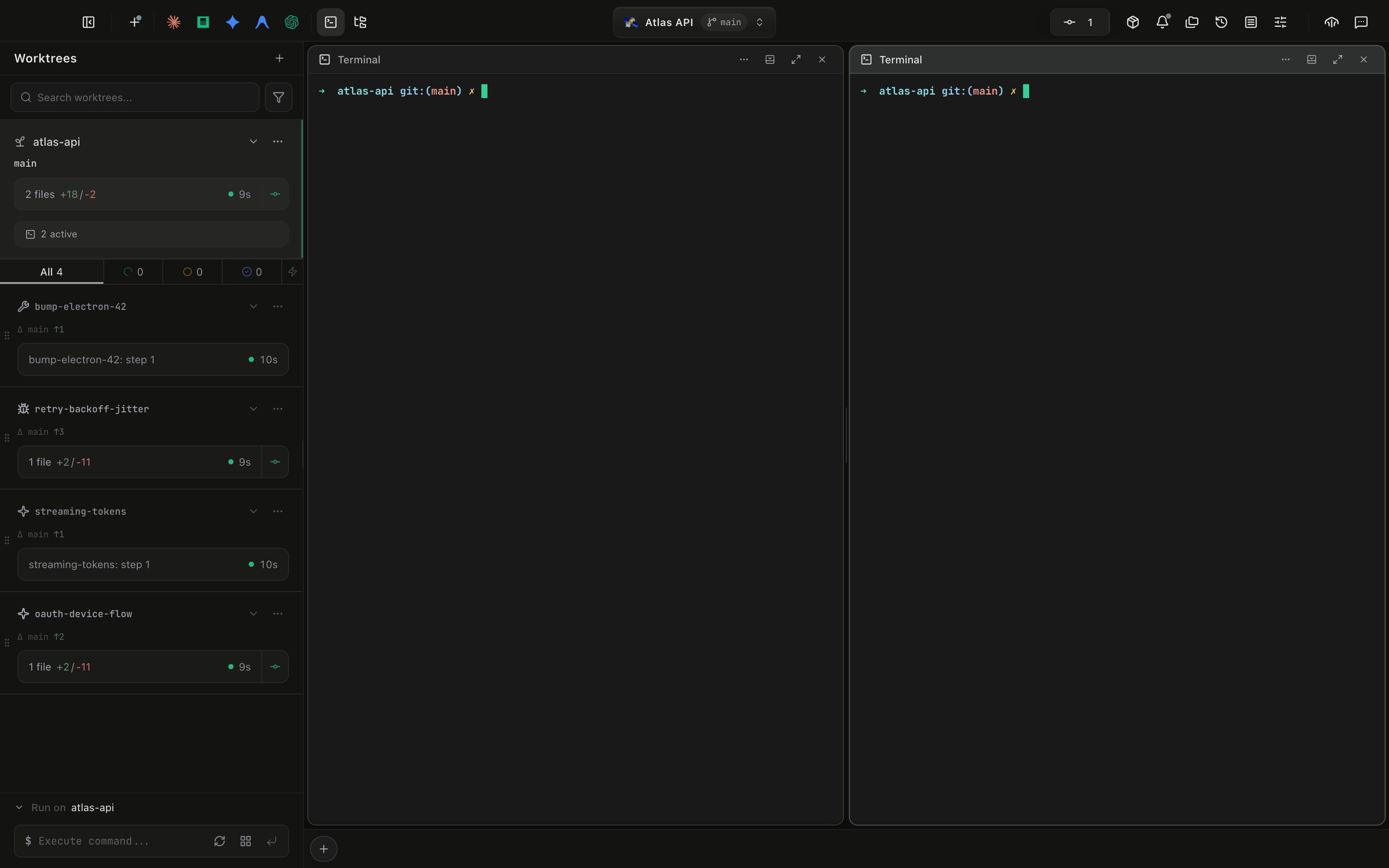Viewport: 1389px width, 868px height.
Task: Expand the right Terminal pane fullscreen
Action: pyautogui.click(x=1338, y=60)
